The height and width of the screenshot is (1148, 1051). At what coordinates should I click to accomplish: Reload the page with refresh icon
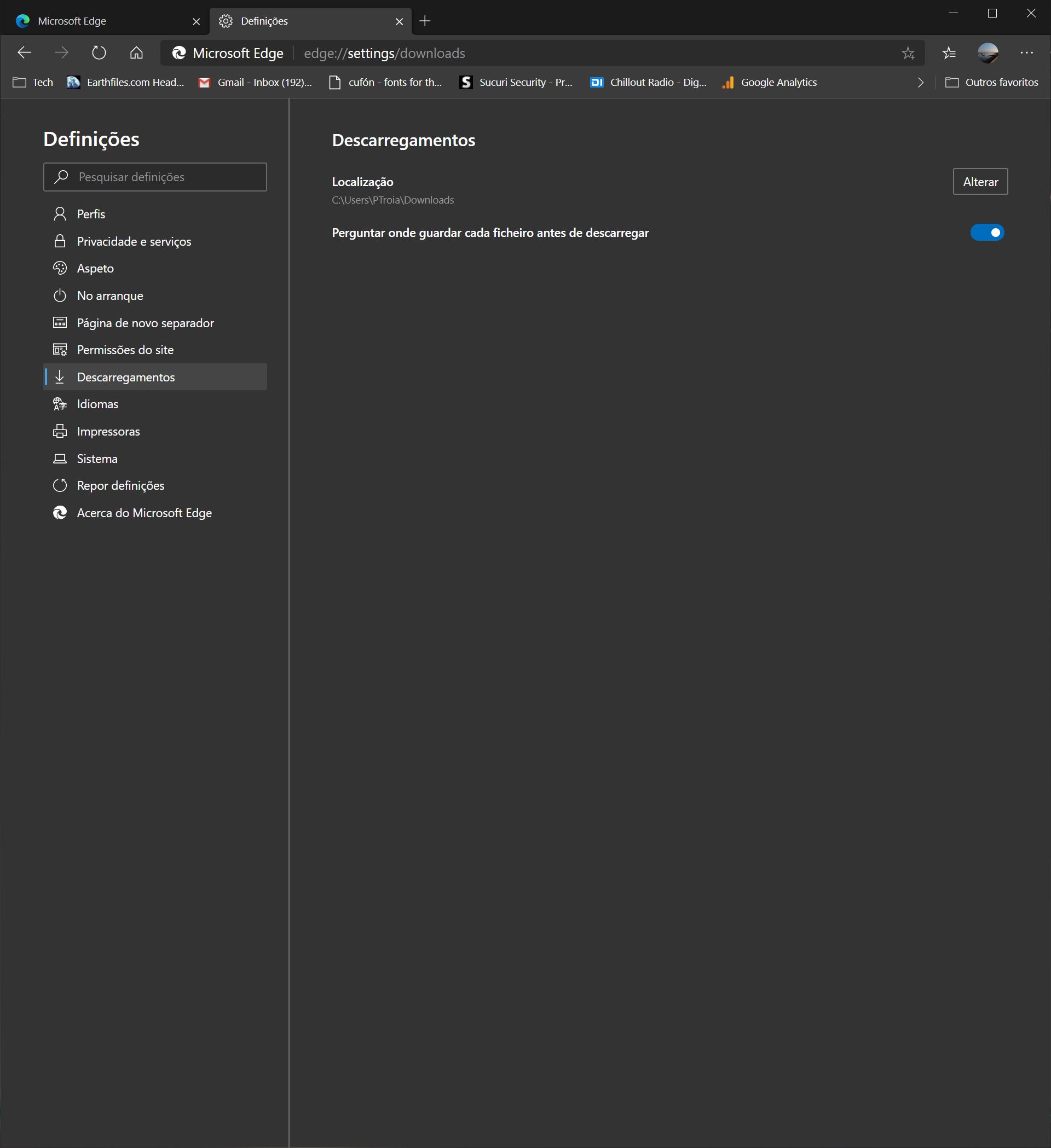tap(99, 53)
